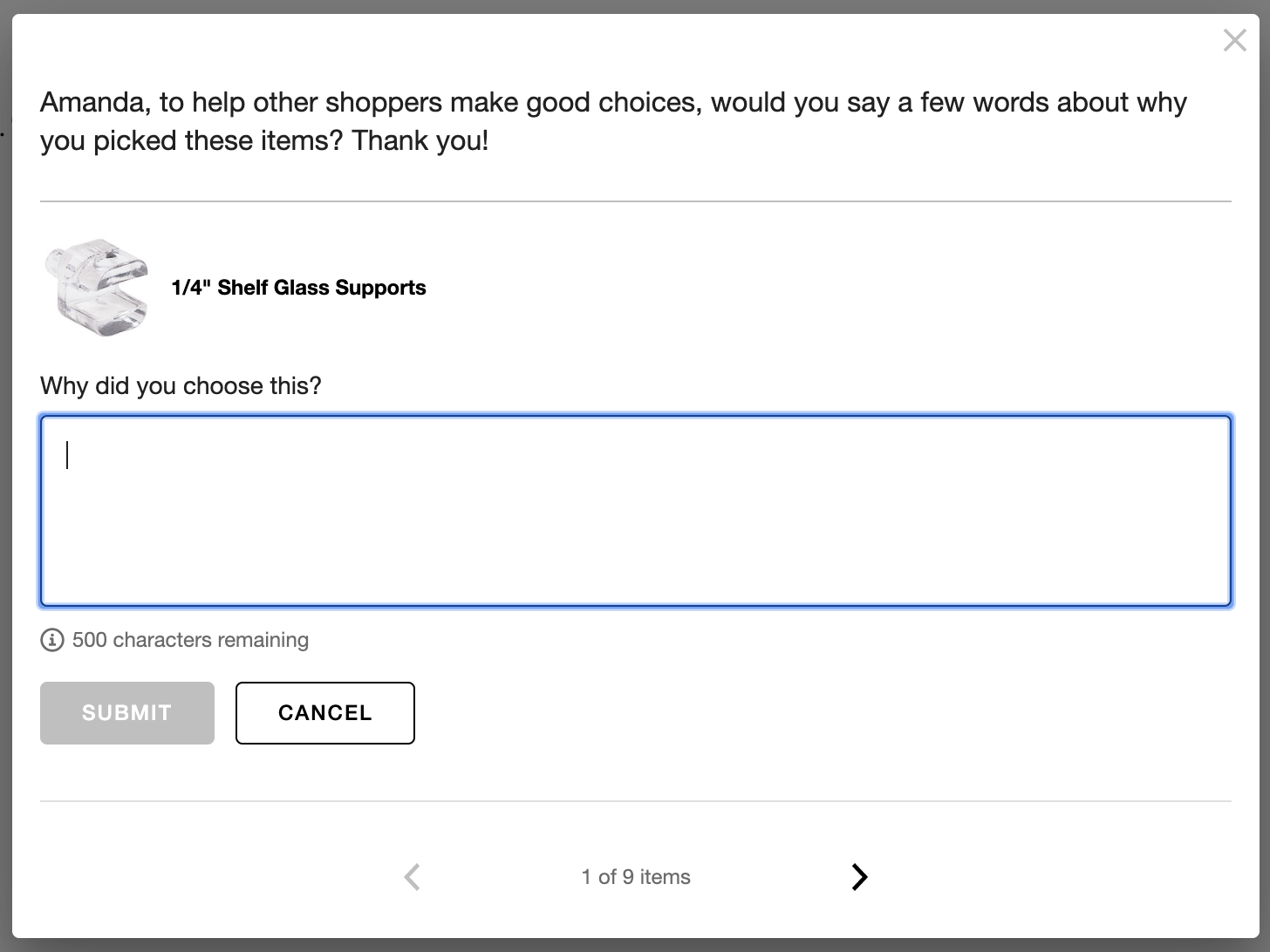The height and width of the screenshot is (952, 1270).
Task: Click the 1/4" Shelf Glass Supports title
Action: tap(298, 288)
